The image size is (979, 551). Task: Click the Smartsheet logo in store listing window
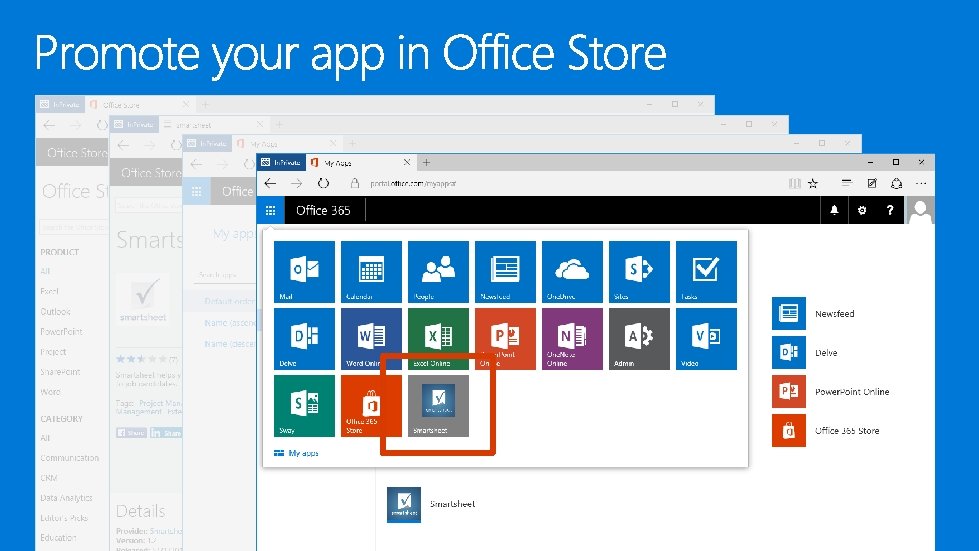tap(144, 299)
